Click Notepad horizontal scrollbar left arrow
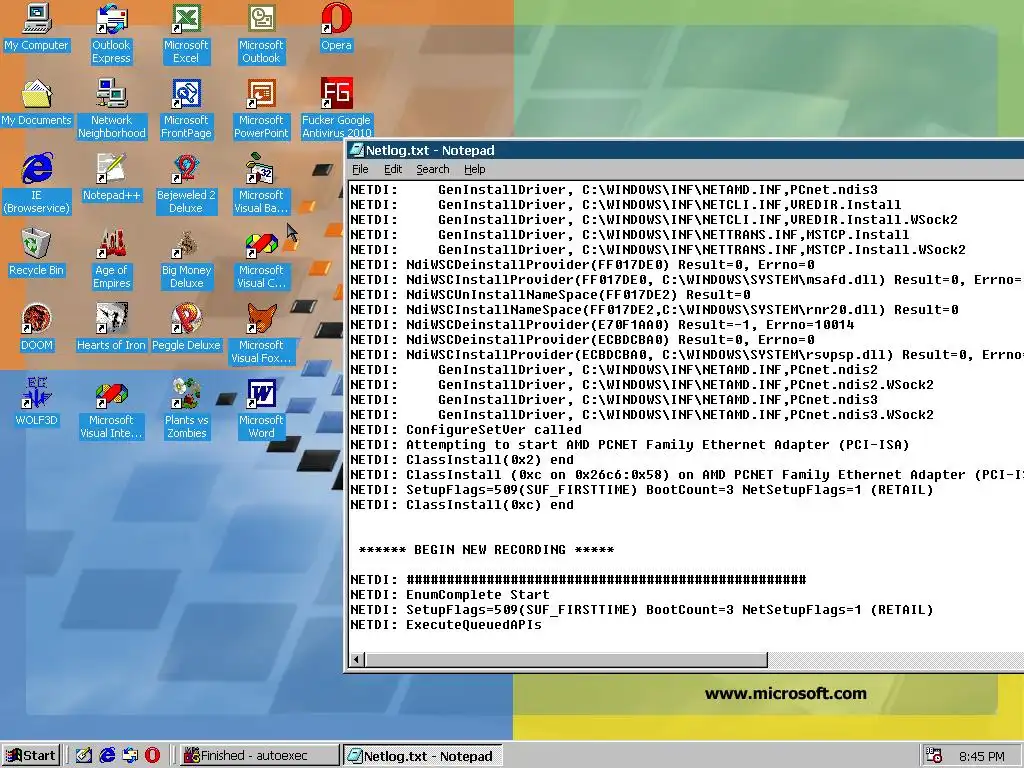 click(x=356, y=660)
